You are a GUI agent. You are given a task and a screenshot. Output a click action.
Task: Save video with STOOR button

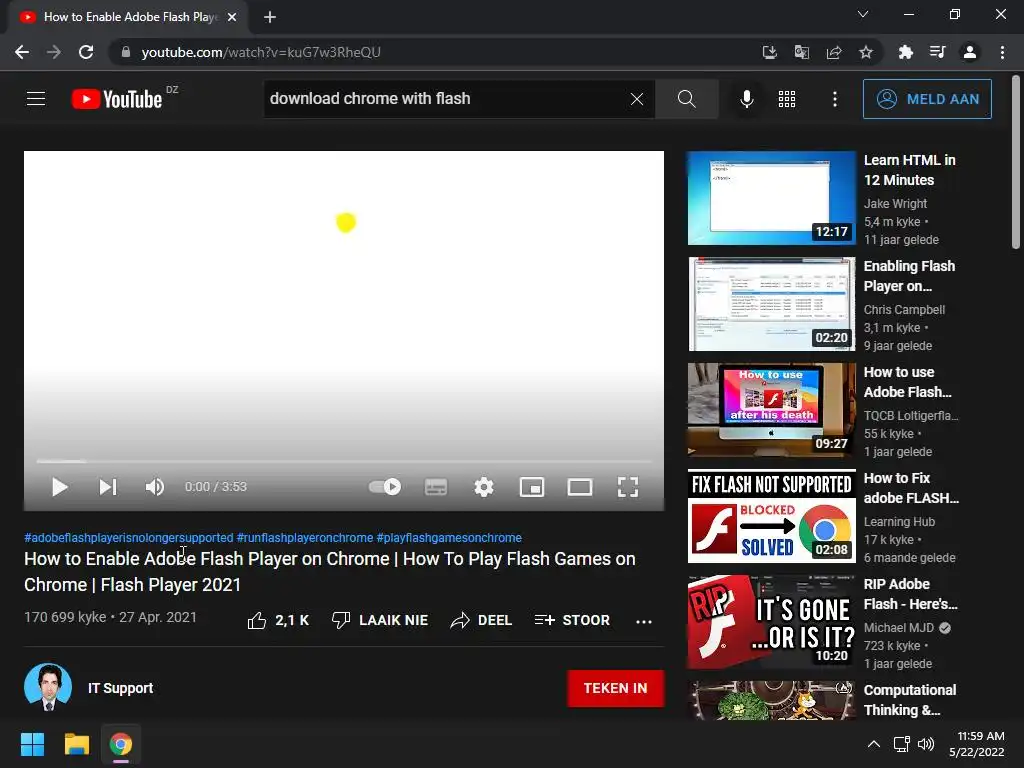point(572,620)
